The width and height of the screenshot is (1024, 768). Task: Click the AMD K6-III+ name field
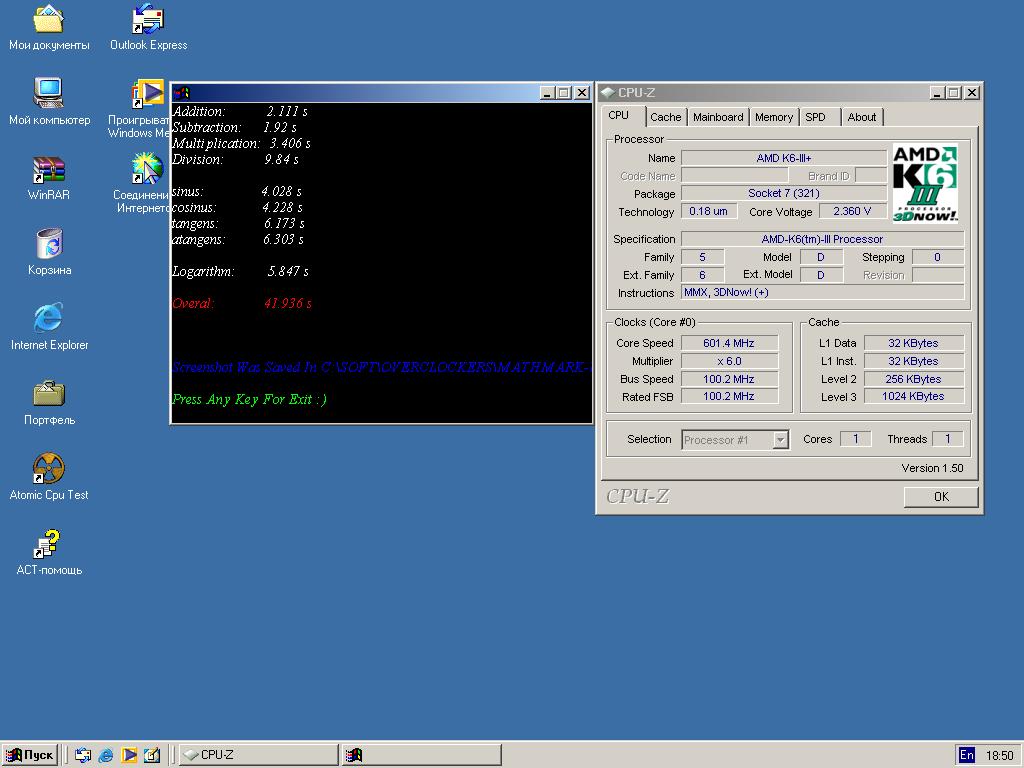click(x=784, y=158)
